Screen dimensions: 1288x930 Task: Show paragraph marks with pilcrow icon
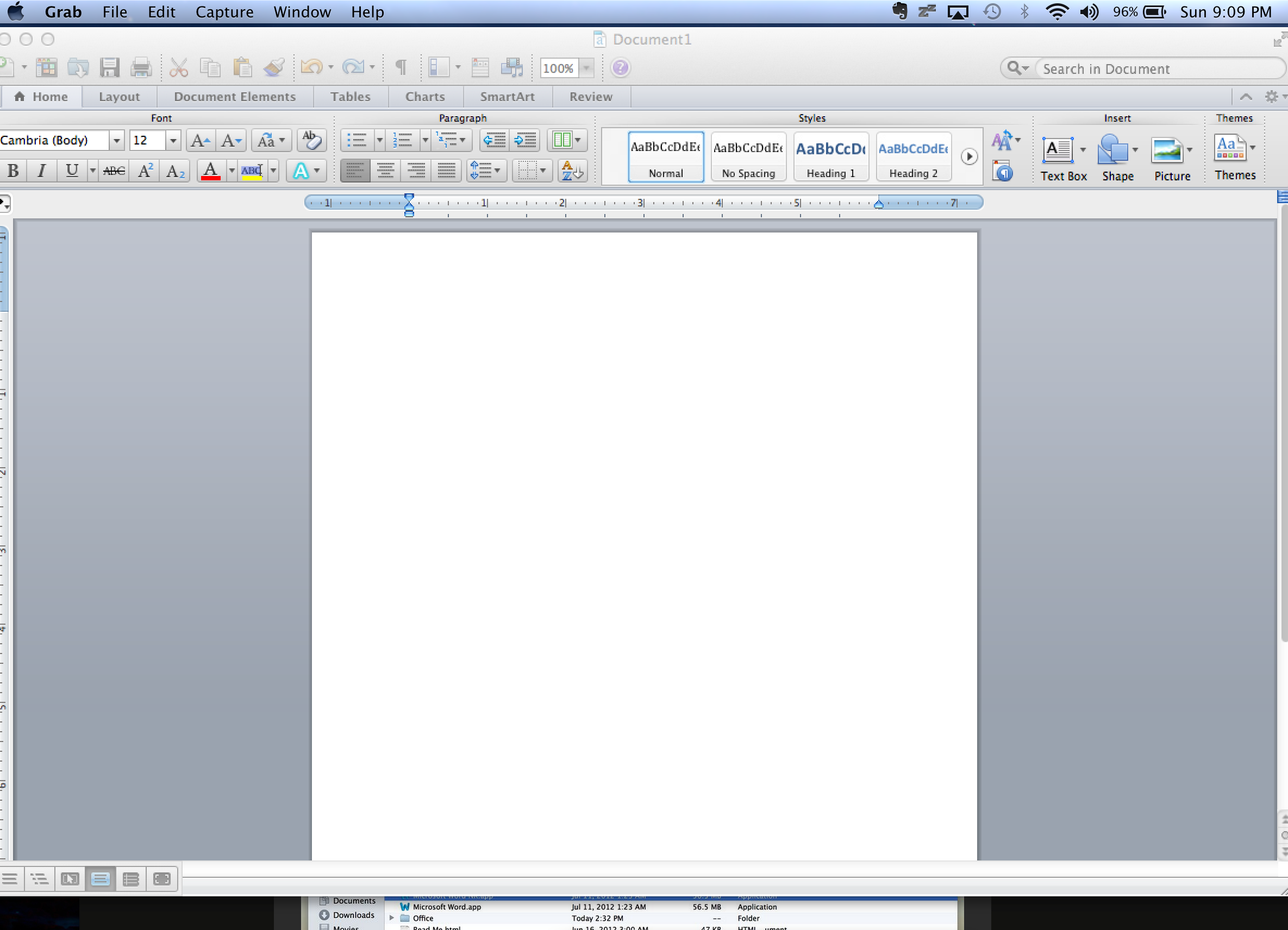pyautogui.click(x=401, y=67)
